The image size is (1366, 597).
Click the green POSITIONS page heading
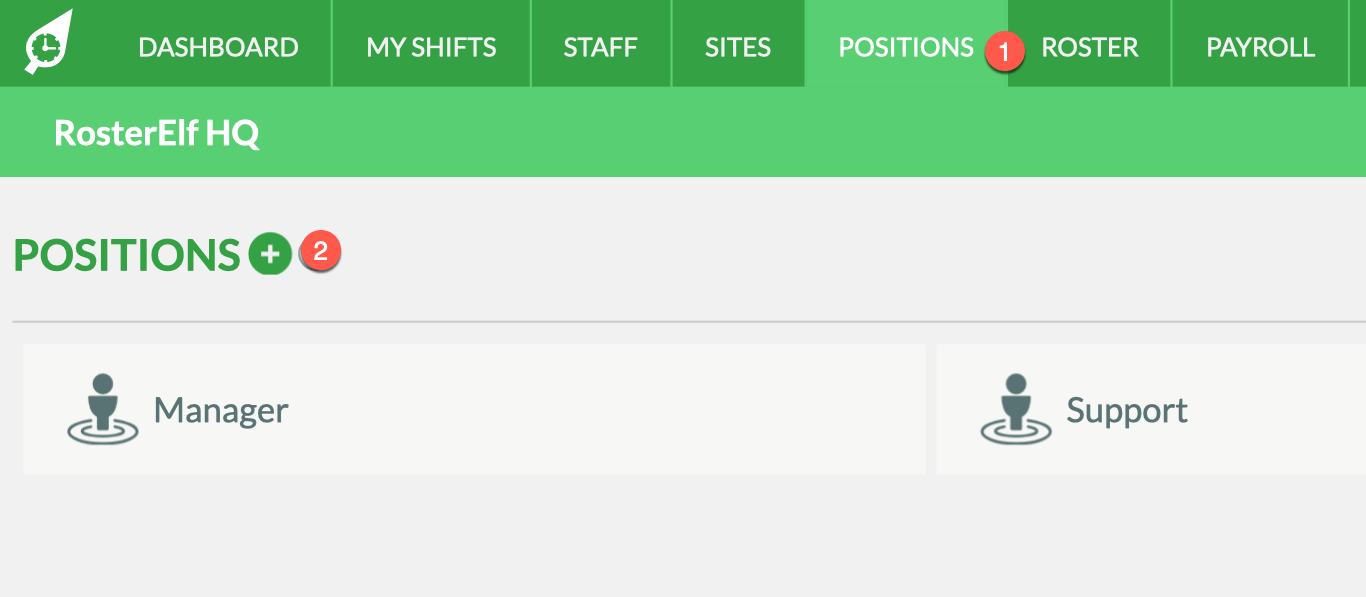click(x=127, y=255)
